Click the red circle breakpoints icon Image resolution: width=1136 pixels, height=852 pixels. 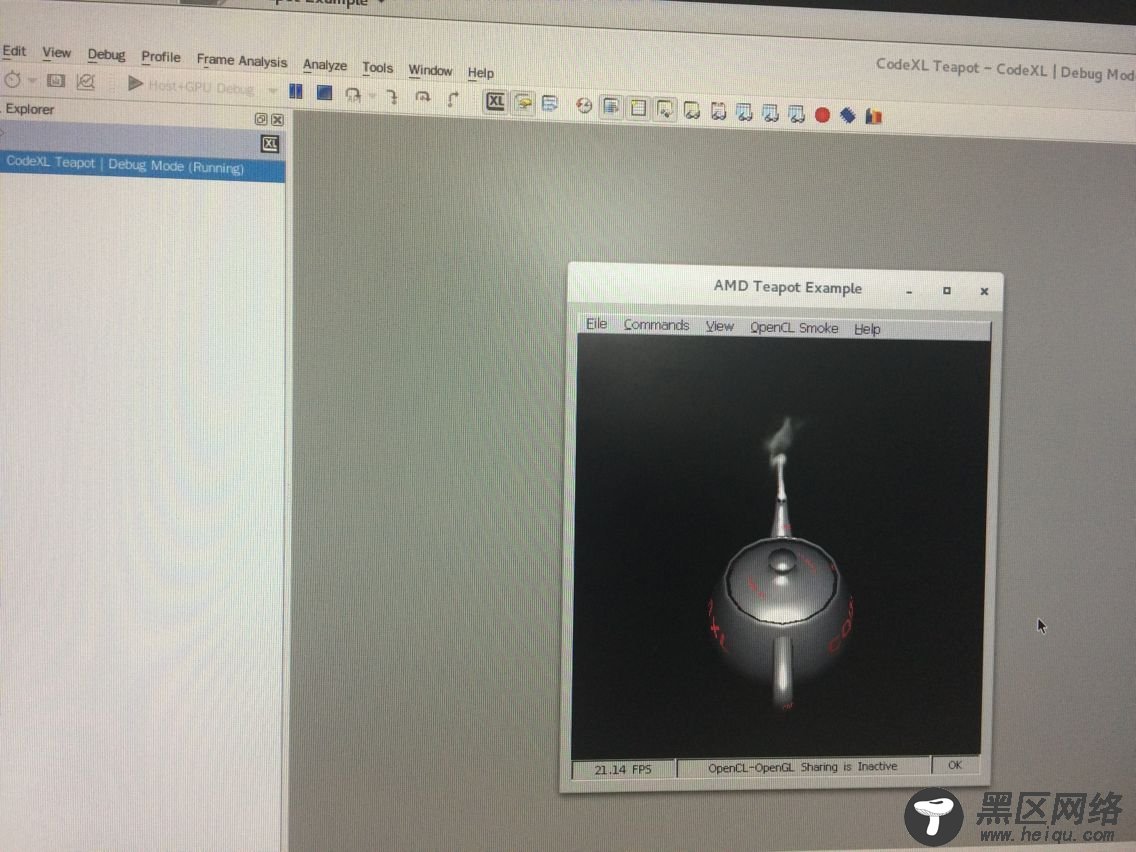[822, 114]
